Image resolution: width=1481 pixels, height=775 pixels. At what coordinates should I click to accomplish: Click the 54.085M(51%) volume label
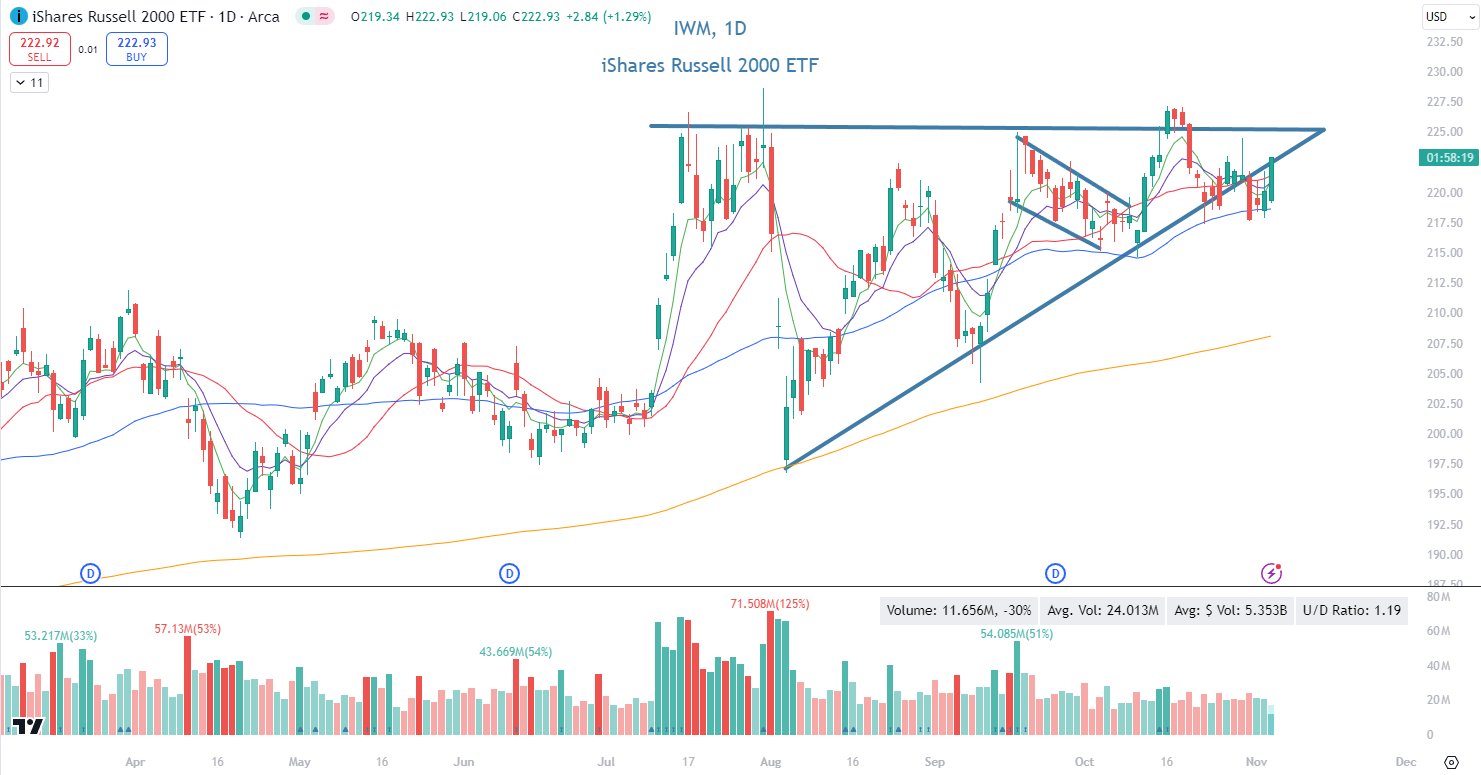(x=1017, y=634)
